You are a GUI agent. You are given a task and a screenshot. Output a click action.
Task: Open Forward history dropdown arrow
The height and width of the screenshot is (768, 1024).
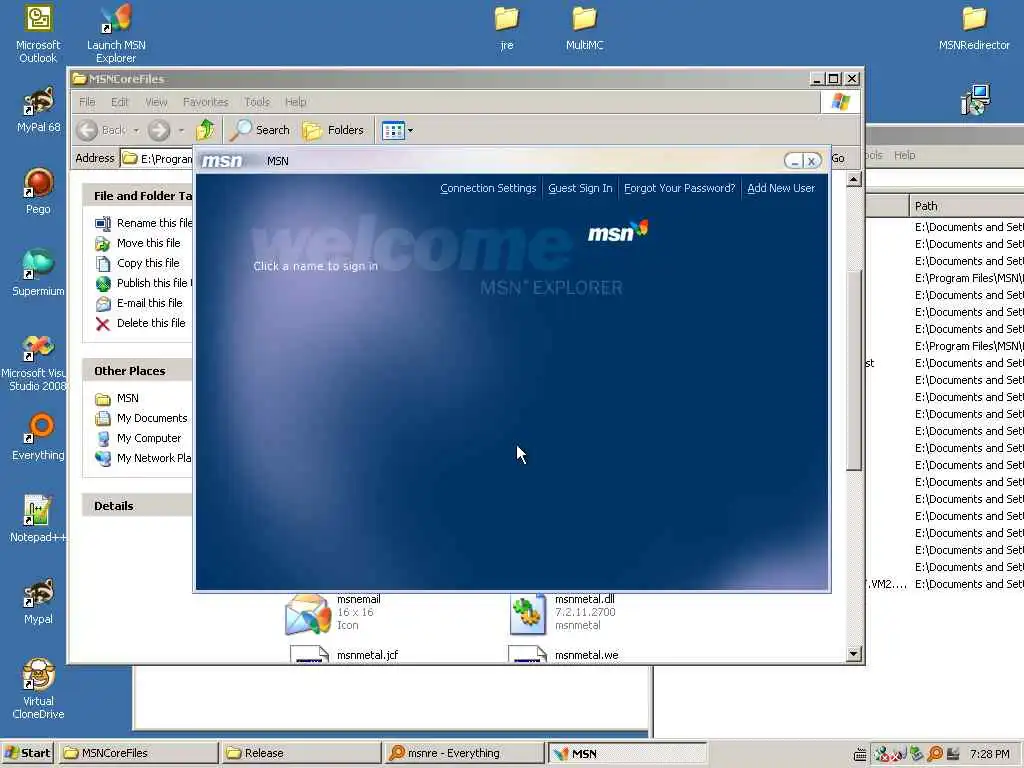click(181, 130)
